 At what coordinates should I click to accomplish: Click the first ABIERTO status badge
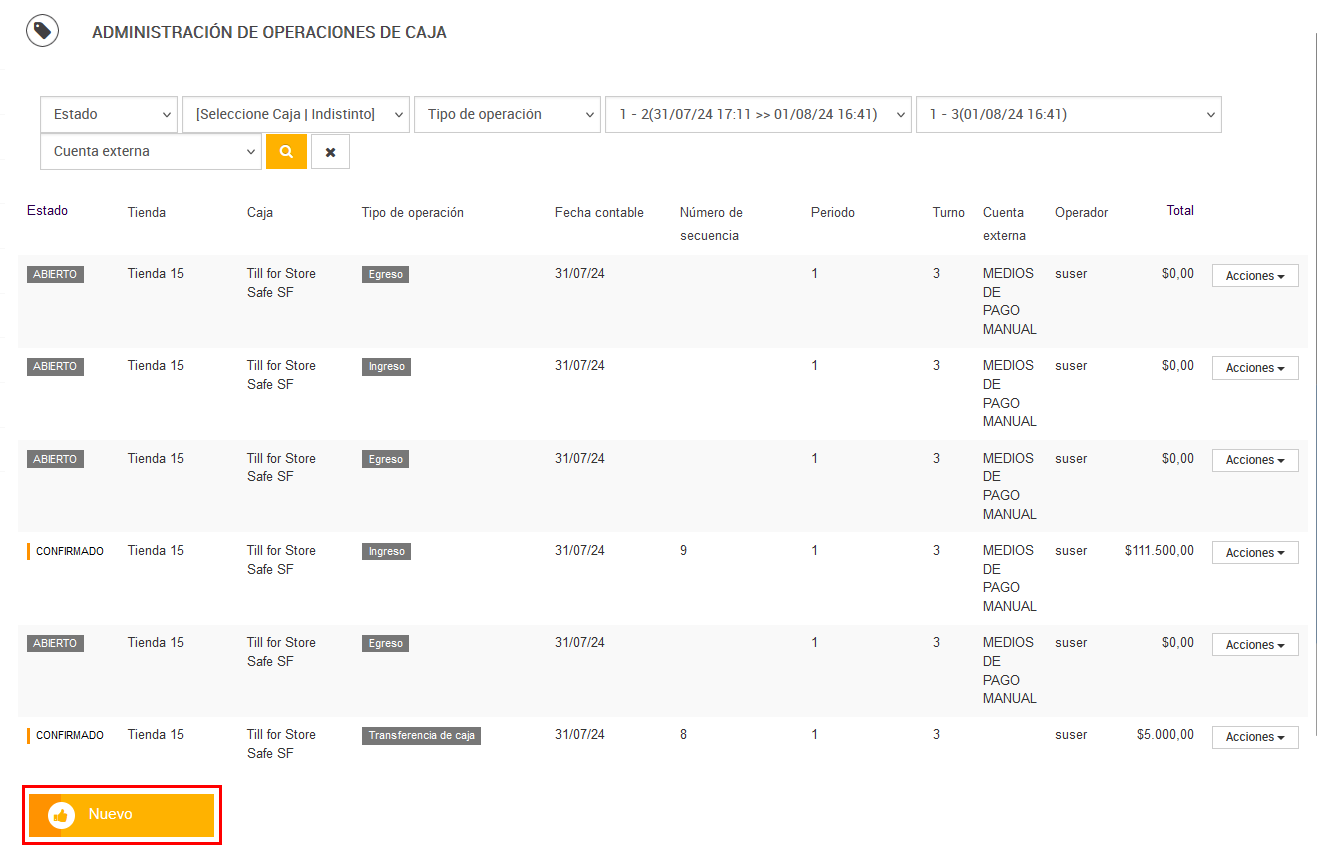tap(55, 274)
